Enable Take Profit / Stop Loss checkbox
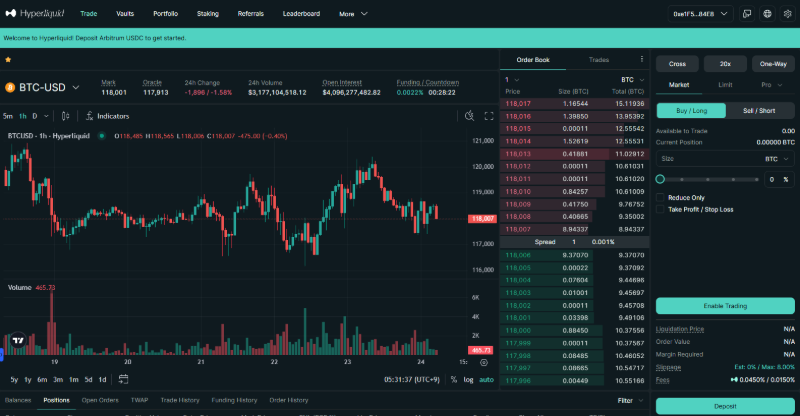 [660, 209]
